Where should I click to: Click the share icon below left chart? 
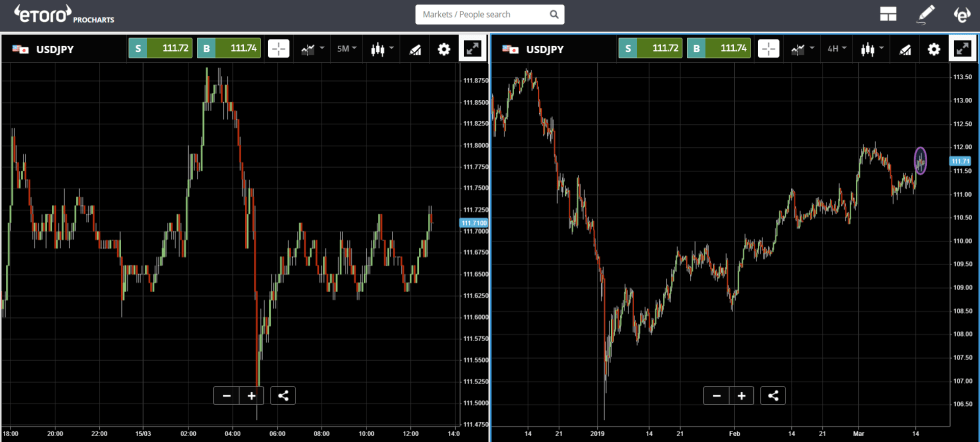283,395
